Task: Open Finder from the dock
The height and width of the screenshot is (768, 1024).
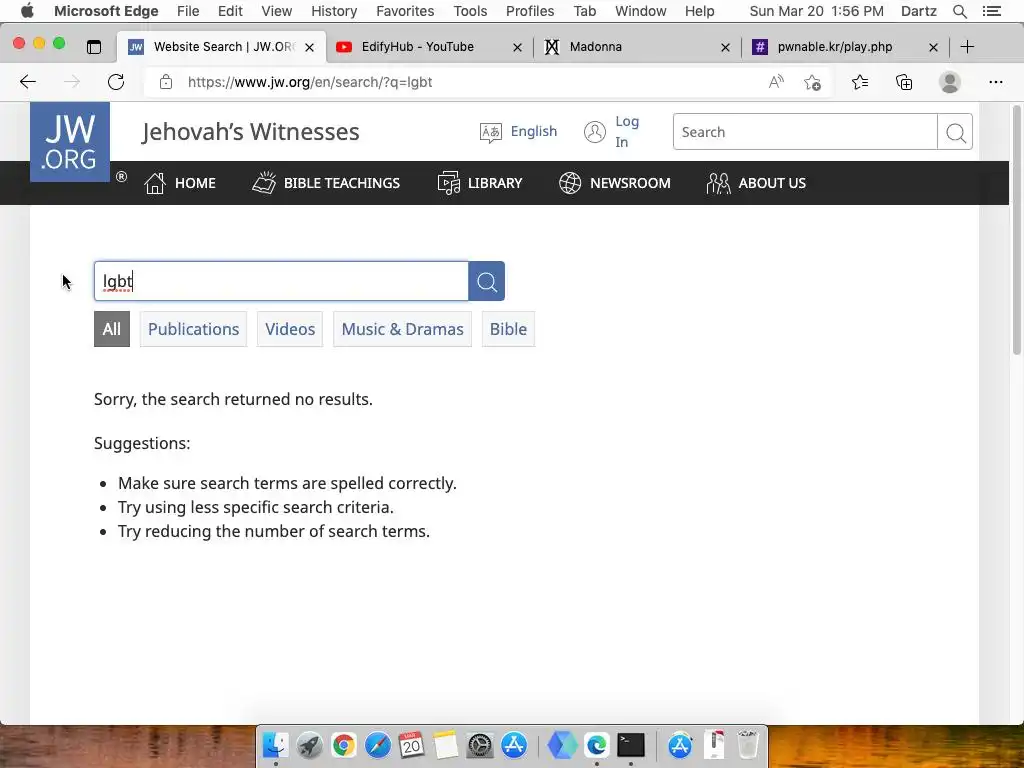Action: click(275, 745)
